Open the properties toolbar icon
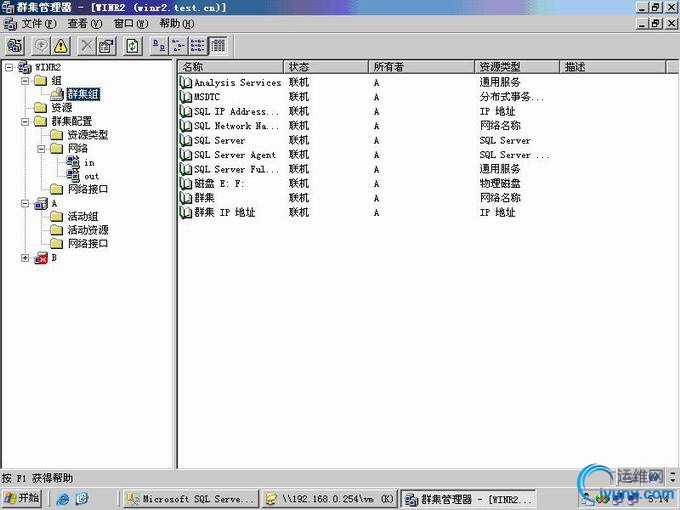This screenshot has height=510, width=680. (x=107, y=46)
